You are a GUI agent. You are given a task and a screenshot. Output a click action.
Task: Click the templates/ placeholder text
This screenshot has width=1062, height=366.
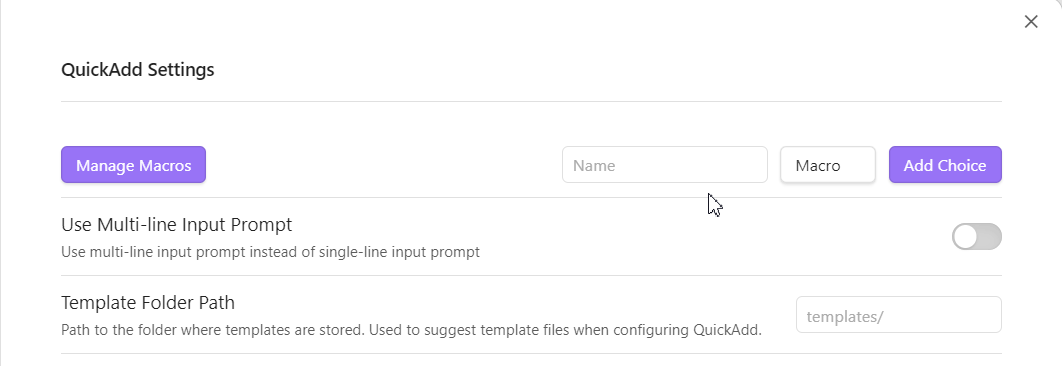(845, 317)
